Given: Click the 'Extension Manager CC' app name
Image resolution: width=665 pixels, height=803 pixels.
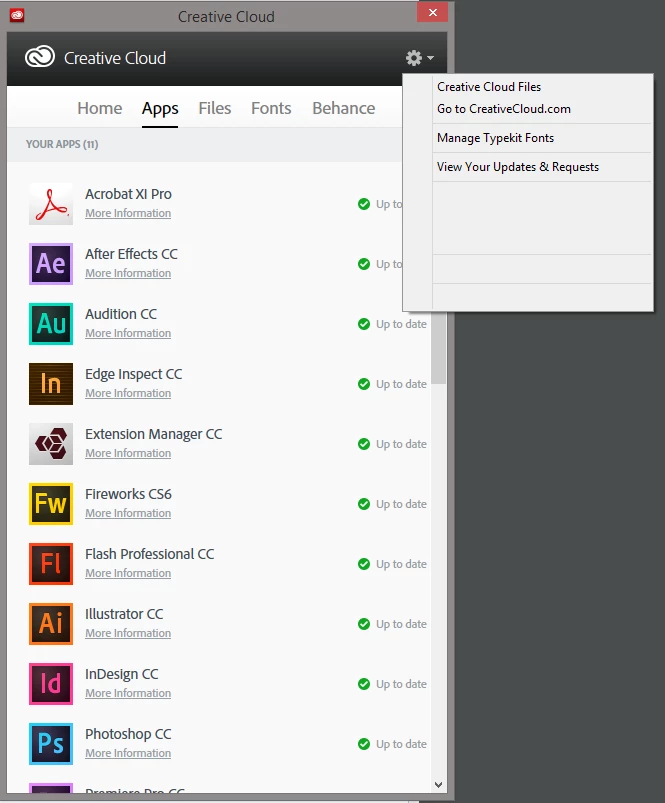Looking at the screenshot, I should 154,434.
